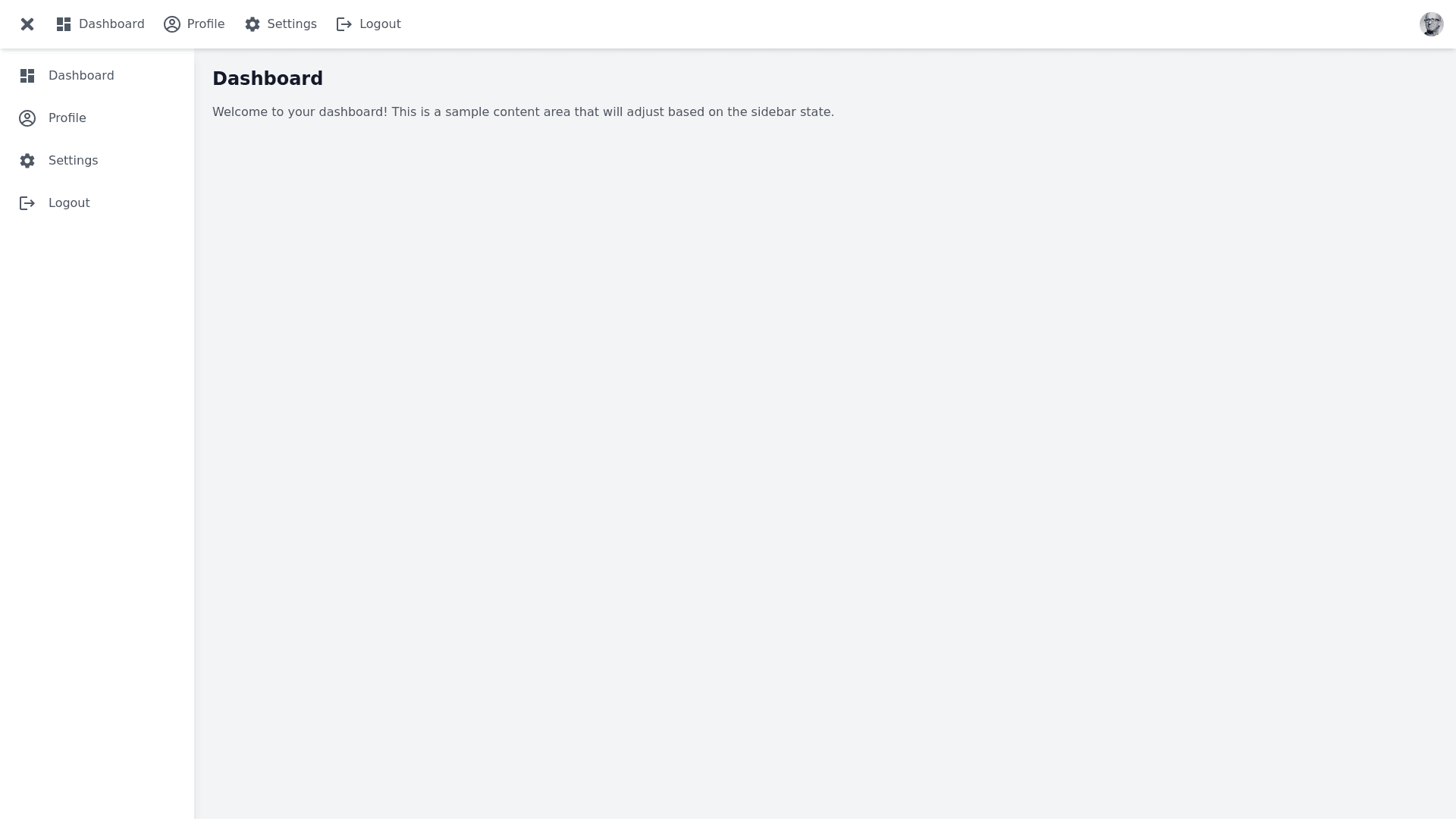Click the Logout arrow icon in top navbar
Viewport: 1456px width, 819px height.
[344, 24]
